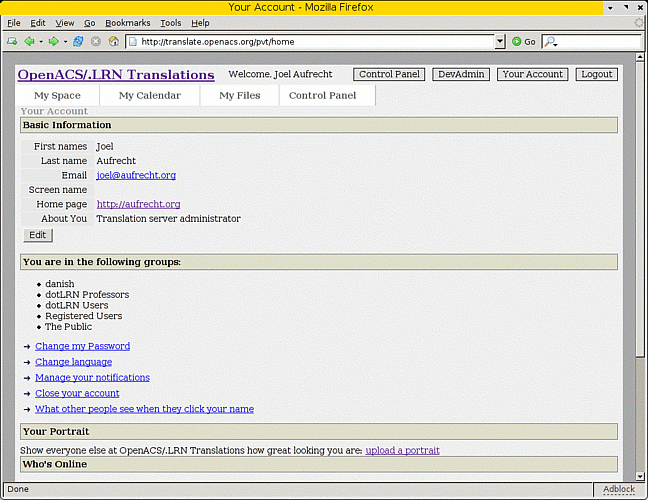
Task: Click the Edit button under Basic Information
Action: 37,235
